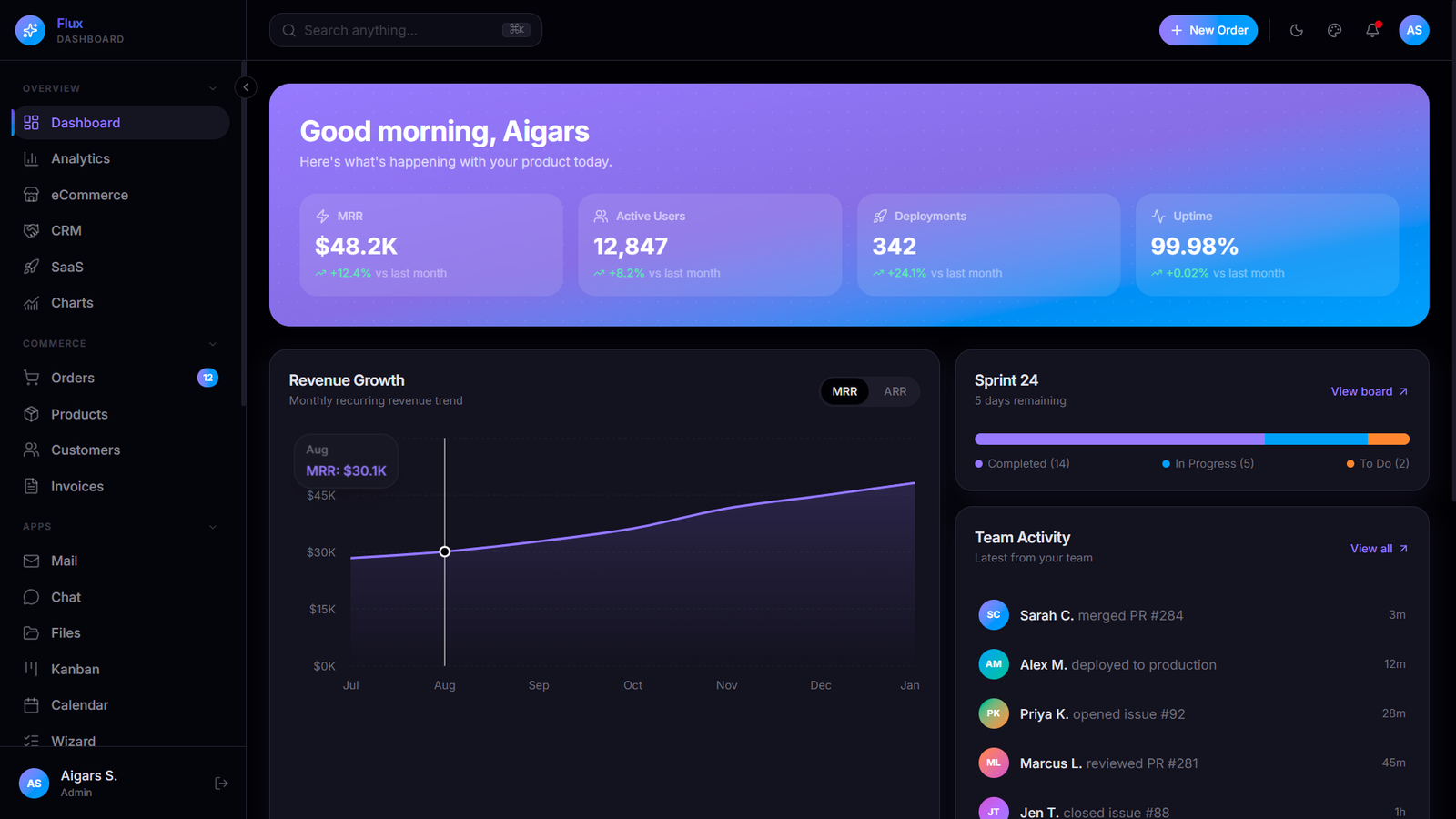Click the In Progress (5) legend item
Image resolution: width=1456 pixels, height=819 pixels.
[x=1208, y=463]
